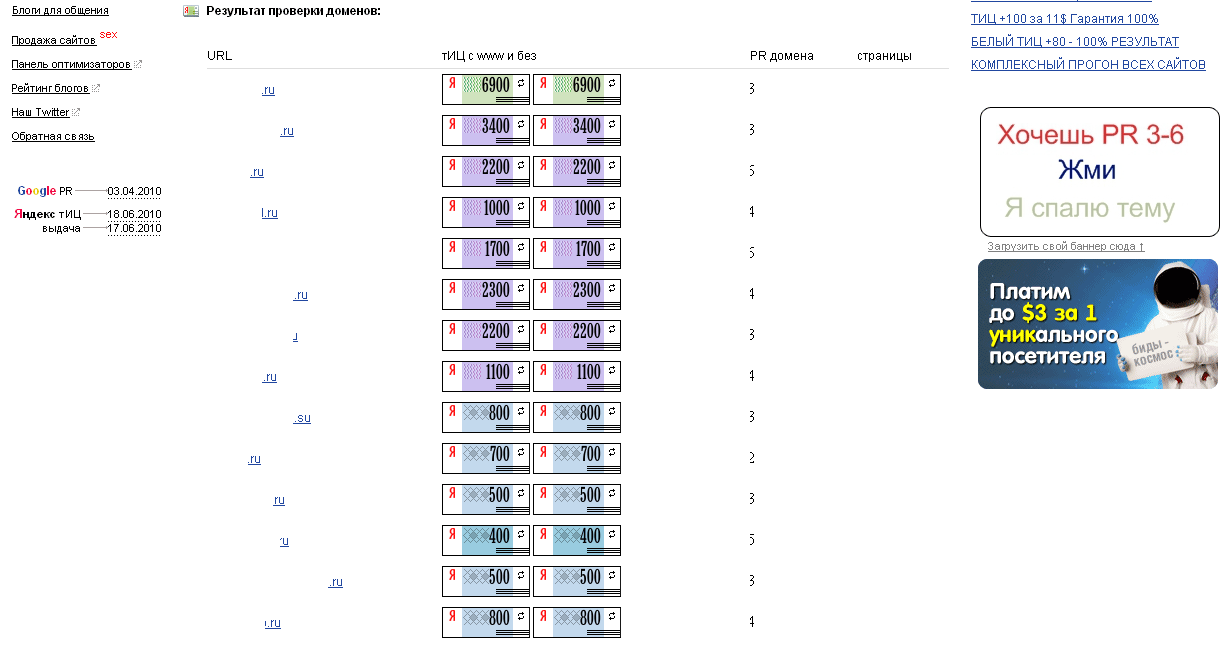Select the first 1100 tIC badge
The height and width of the screenshot is (652, 1231).
pos(486,376)
